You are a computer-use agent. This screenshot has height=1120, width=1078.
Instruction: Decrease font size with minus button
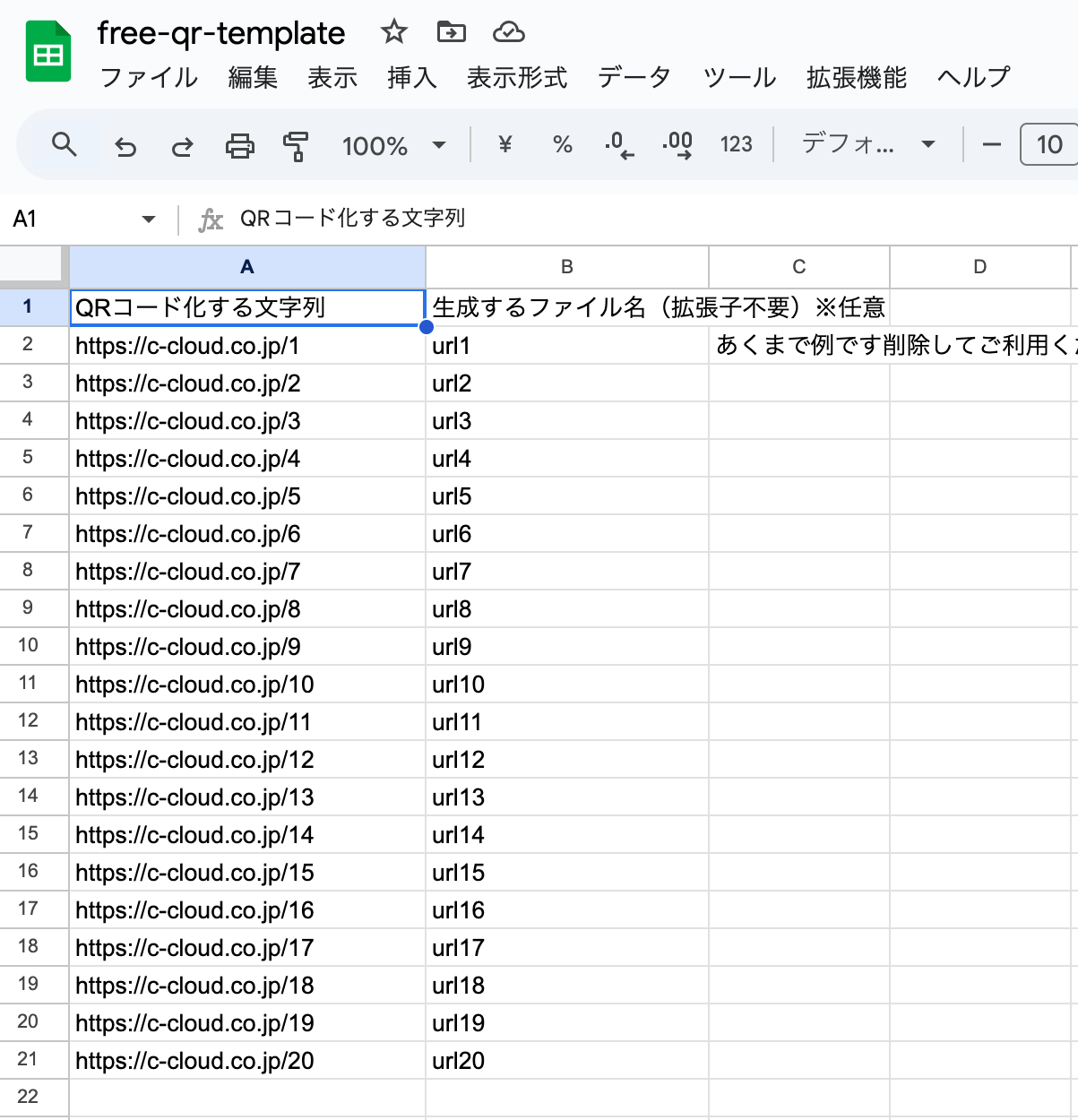(x=992, y=145)
